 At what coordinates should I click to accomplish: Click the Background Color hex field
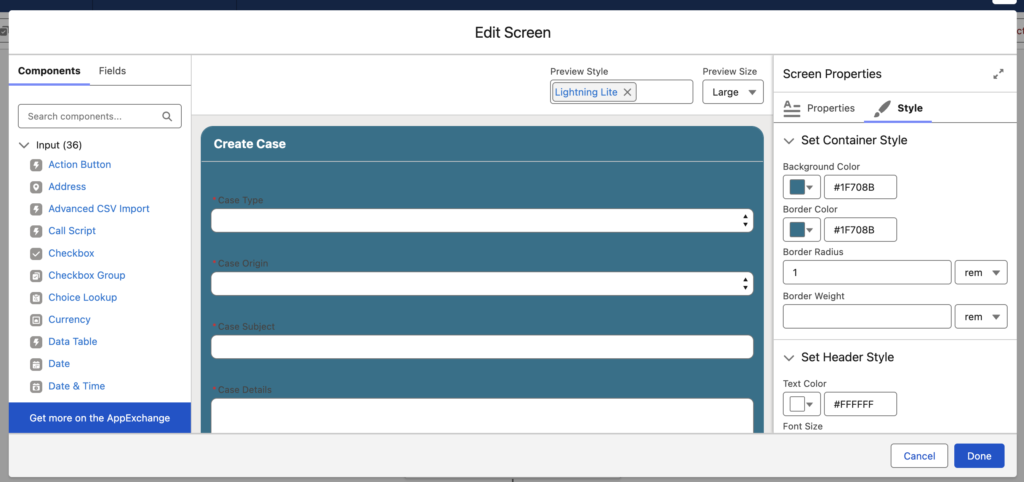point(860,187)
